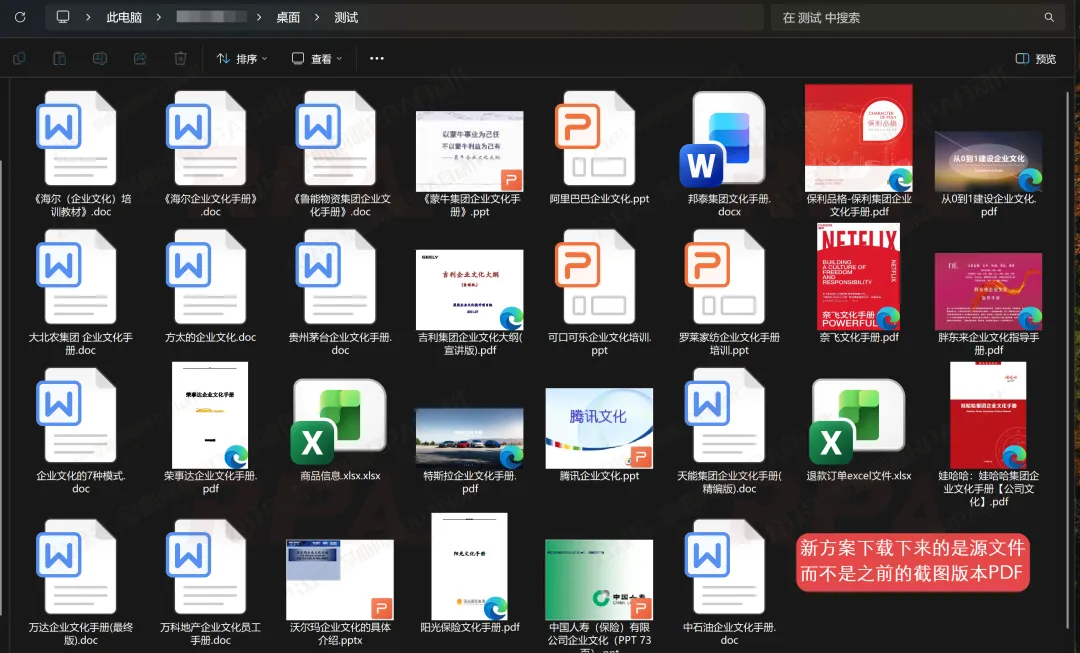Select 娃哈哈集团企业文化手册 pdf thumbnail

988,415
